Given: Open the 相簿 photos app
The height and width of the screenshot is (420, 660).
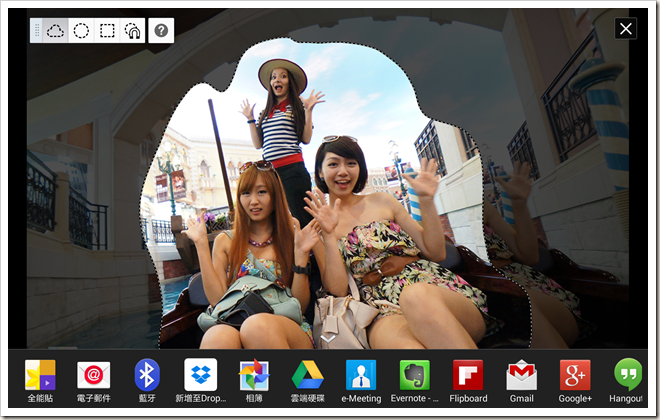Looking at the screenshot, I should (254, 380).
